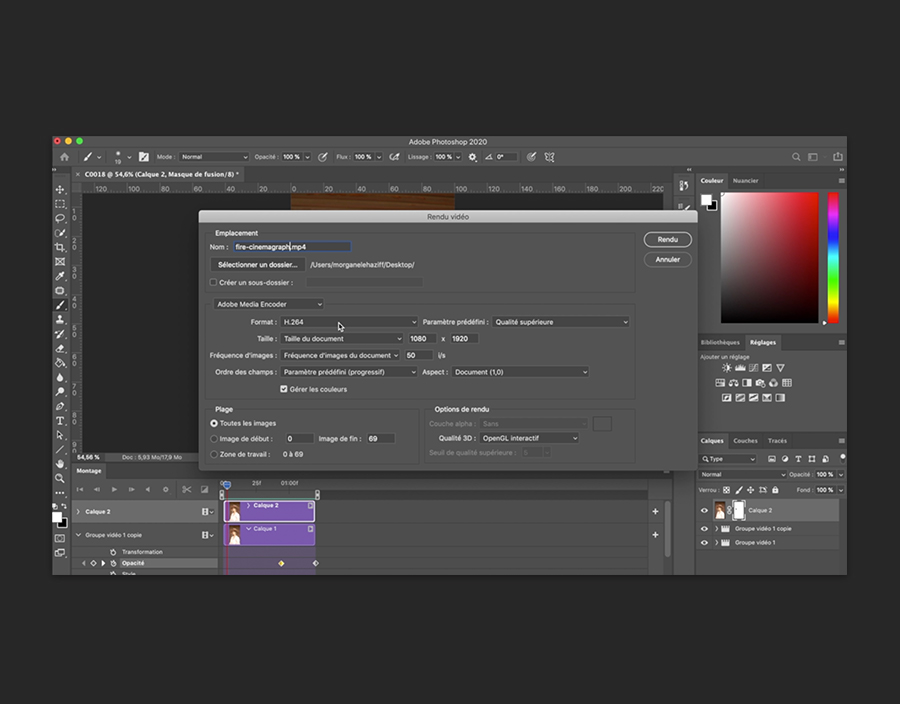
Task: Select the Montage panel tab
Action: click(89, 471)
